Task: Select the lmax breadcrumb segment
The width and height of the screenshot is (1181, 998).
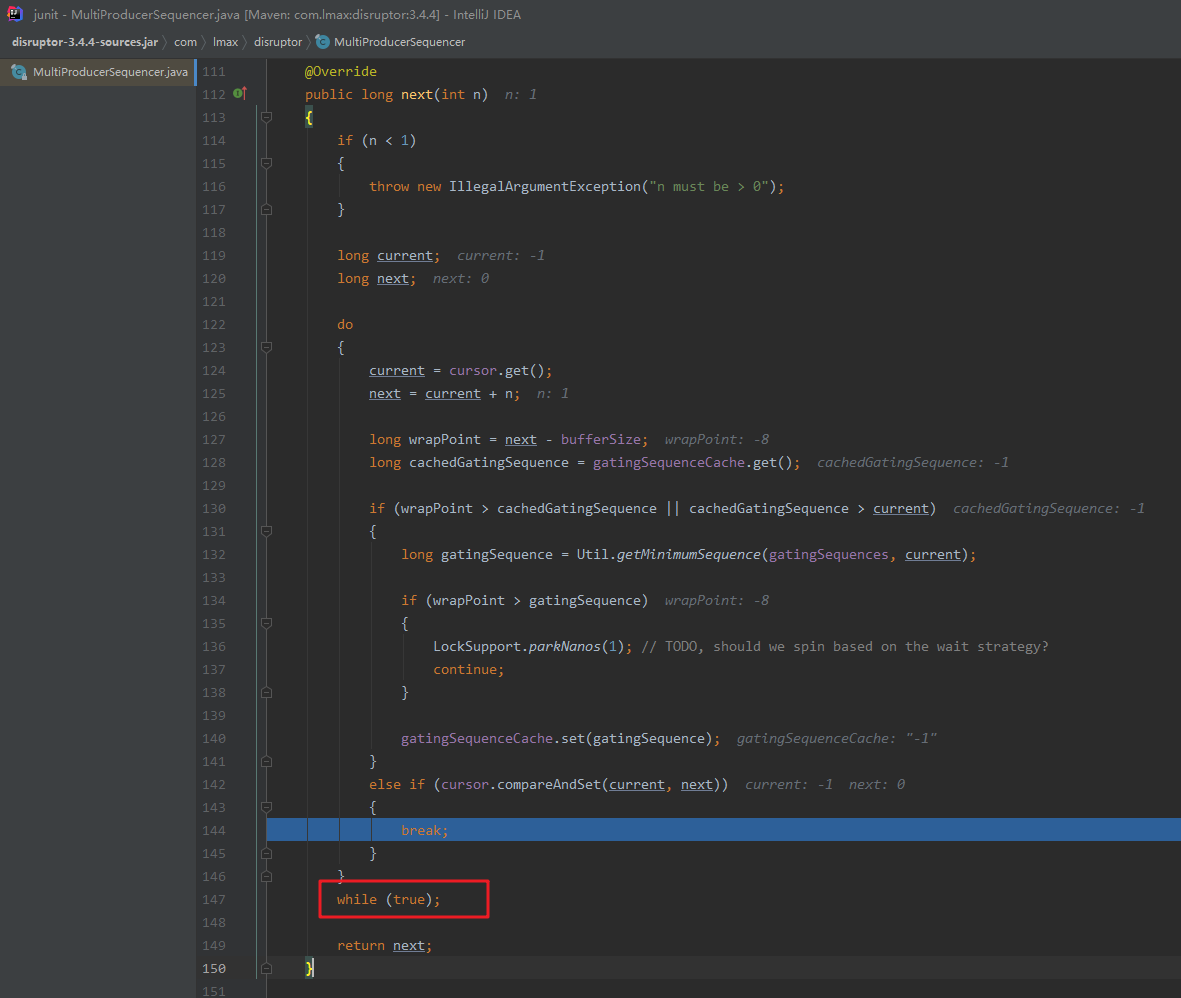Action: tap(225, 42)
